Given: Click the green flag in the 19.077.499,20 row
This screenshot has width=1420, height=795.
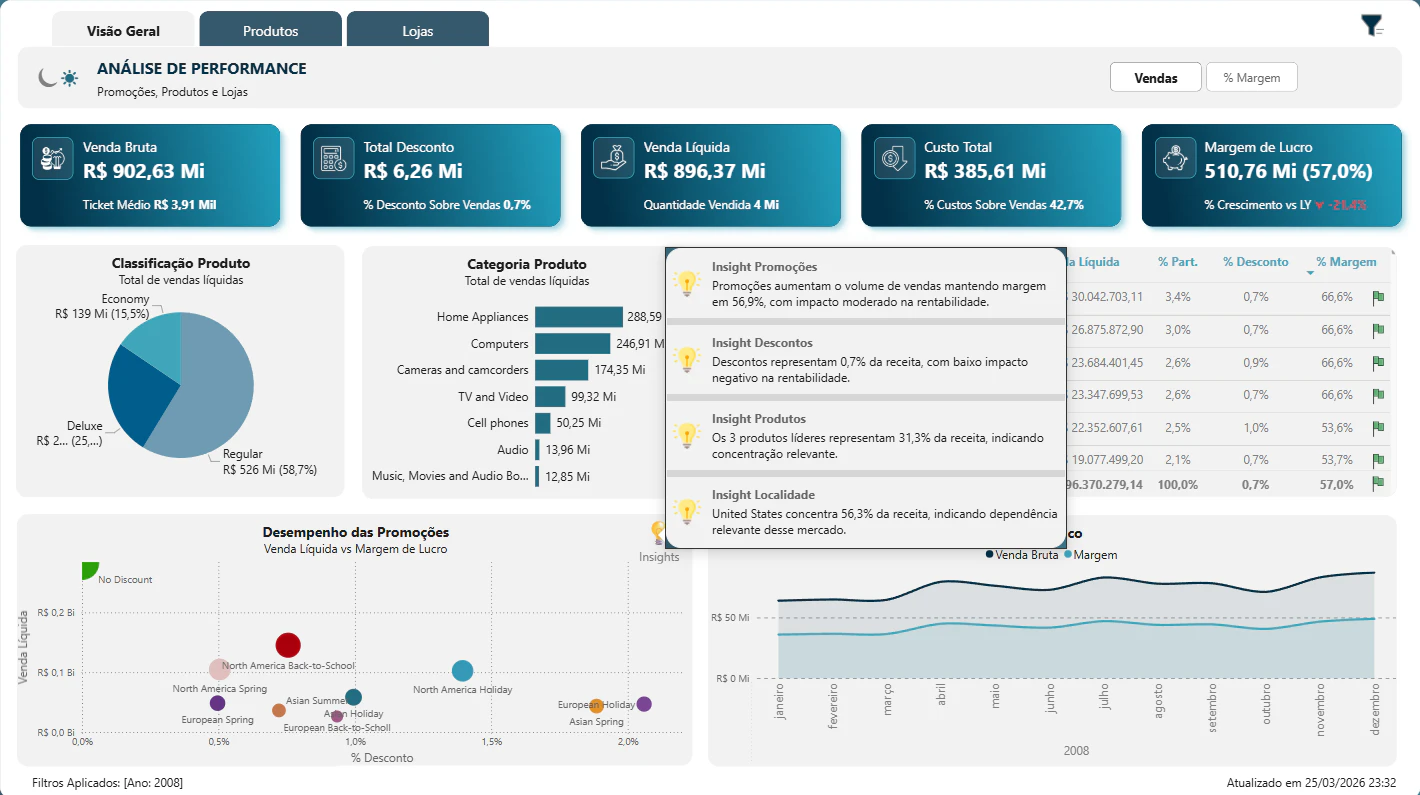Looking at the screenshot, I should (x=1378, y=460).
